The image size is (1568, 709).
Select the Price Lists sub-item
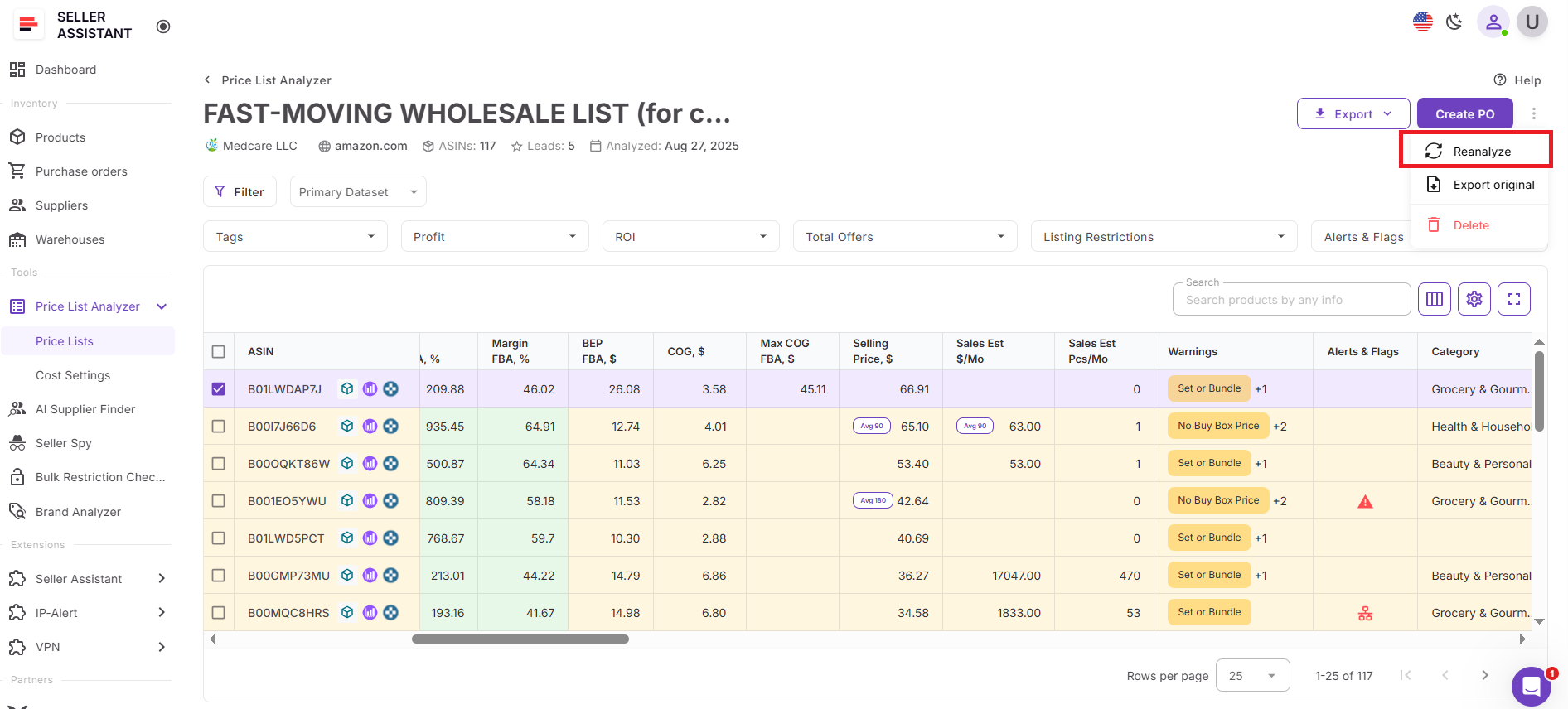coord(88,341)
